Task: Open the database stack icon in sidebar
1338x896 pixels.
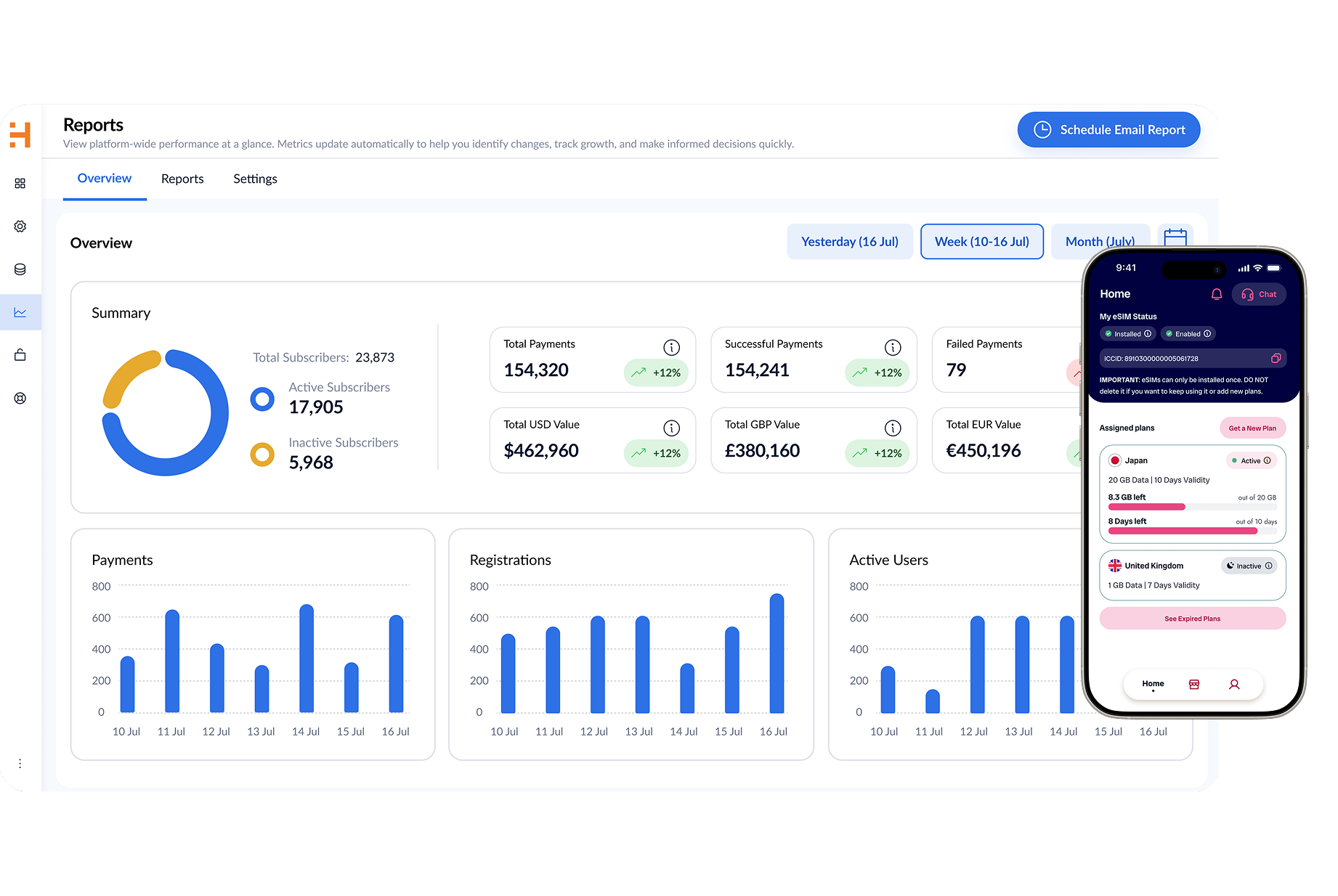Action: (x=20, y=269)
